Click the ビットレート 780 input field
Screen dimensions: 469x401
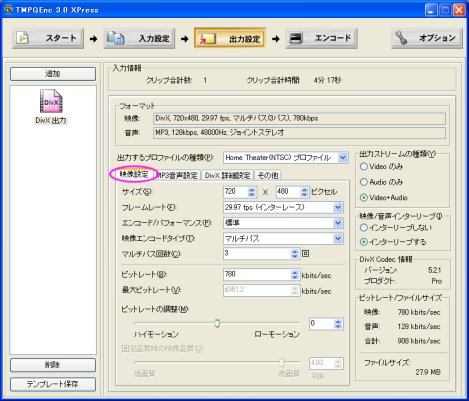(257, 274)
